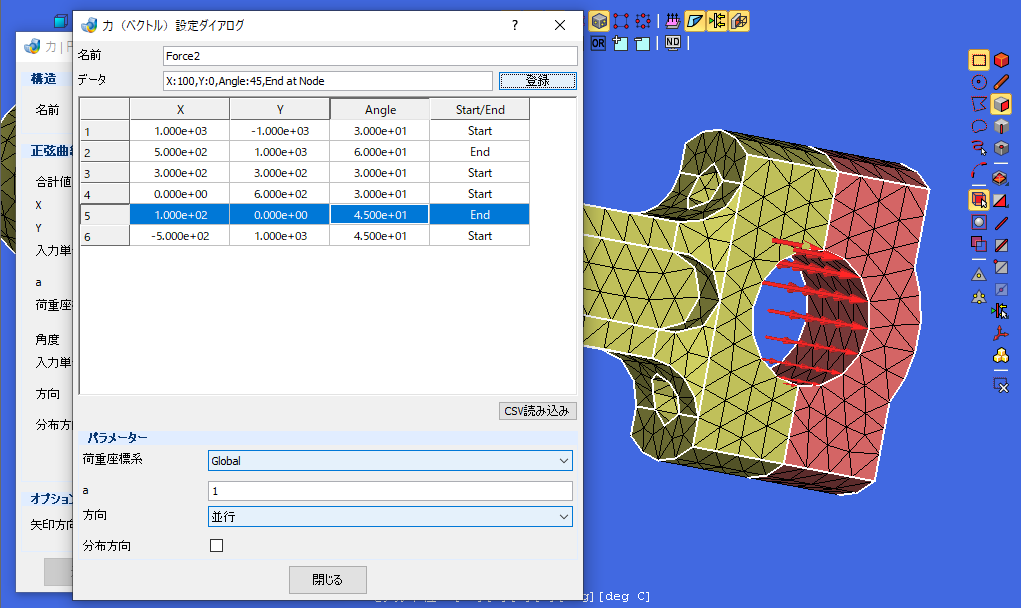The width and height of the screenshot is (1021, 608).
Task: Select the face selection cube icon
Action: click(1001, 104)
